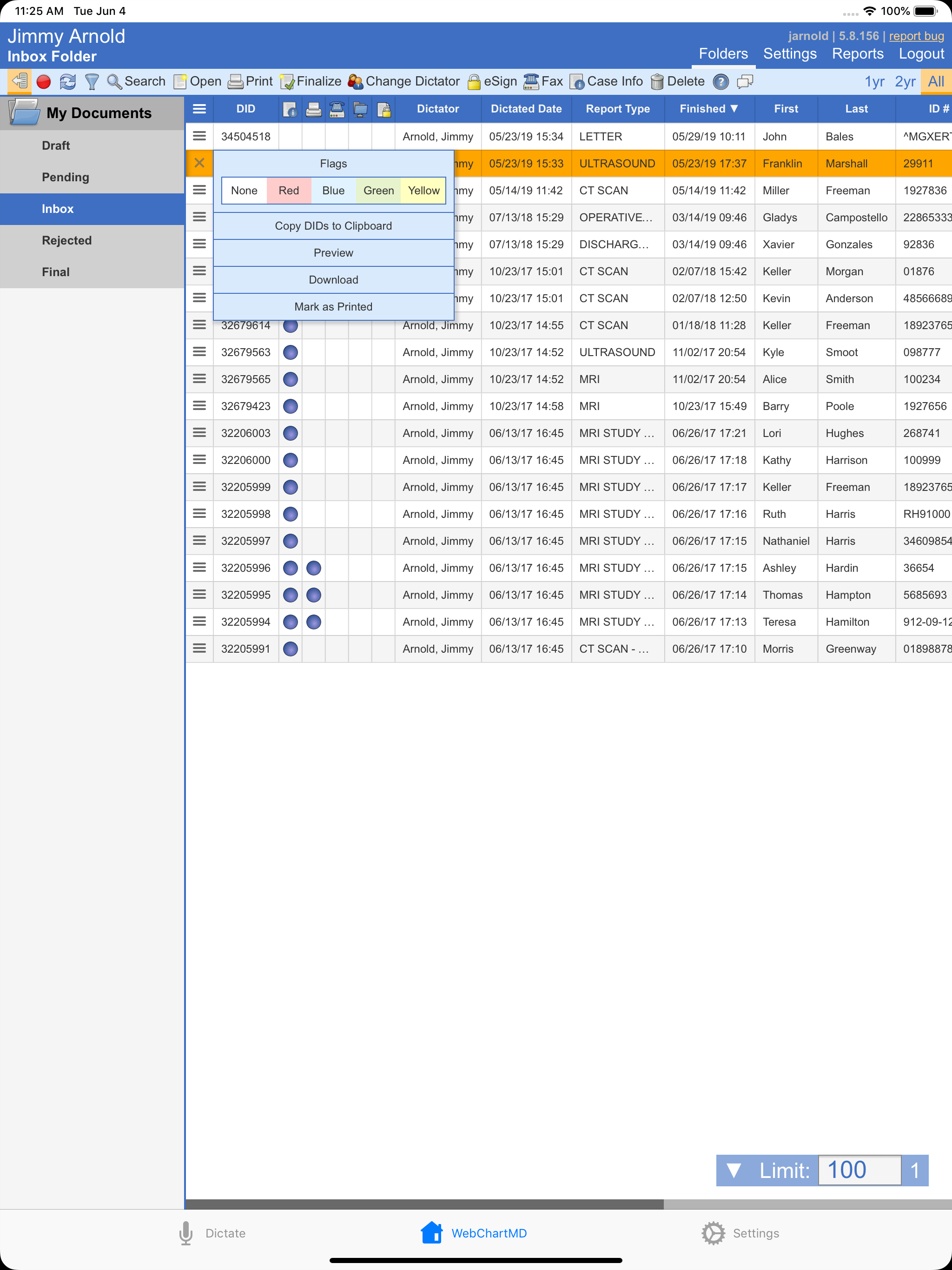Tap the Dictate microphone tab
The image size is (952, 1270).
coord(212,1233)
